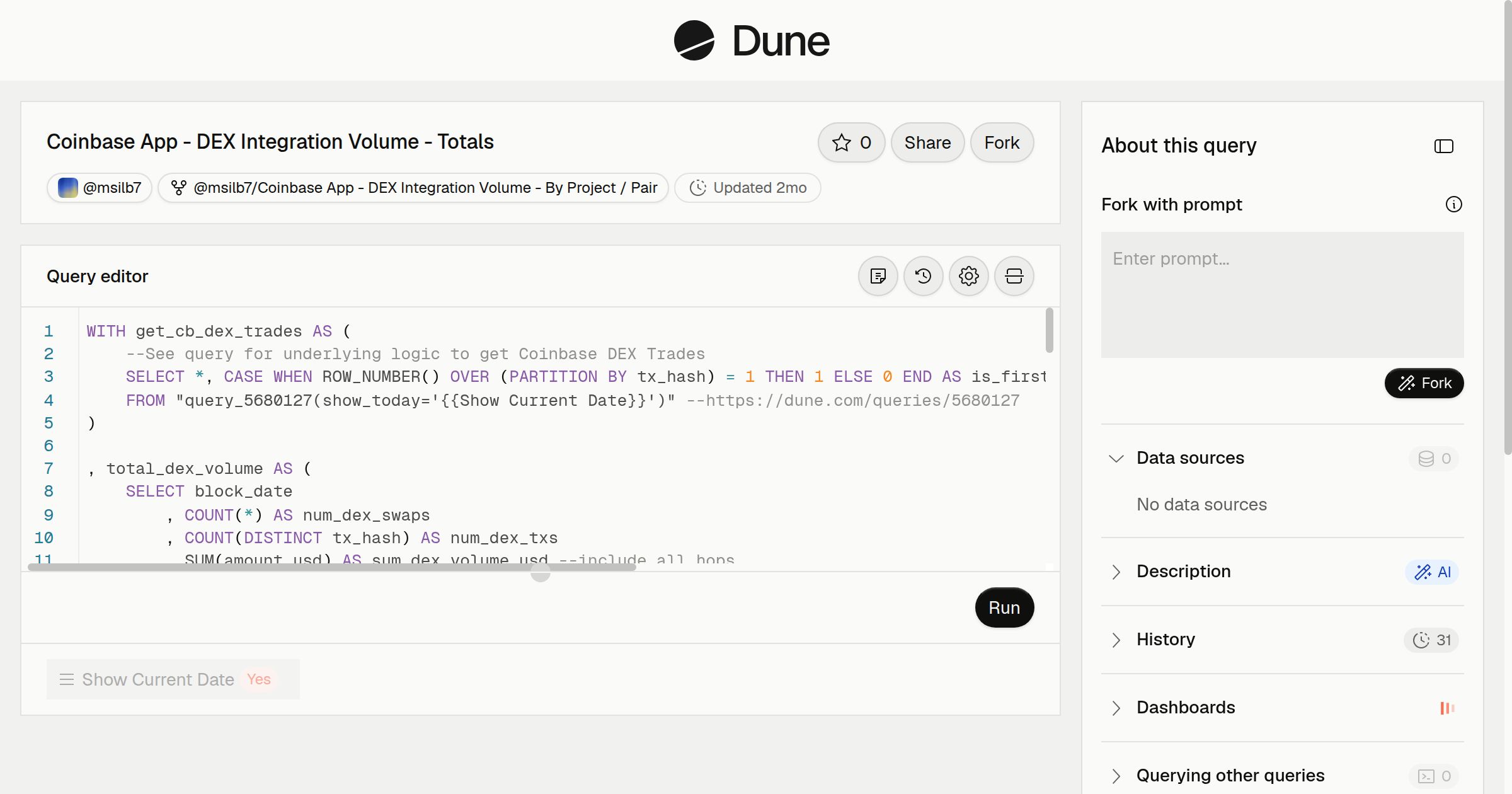Collapse the About this query side panel
This screenshot has height=794, width=1512.
coord(1444,146)
